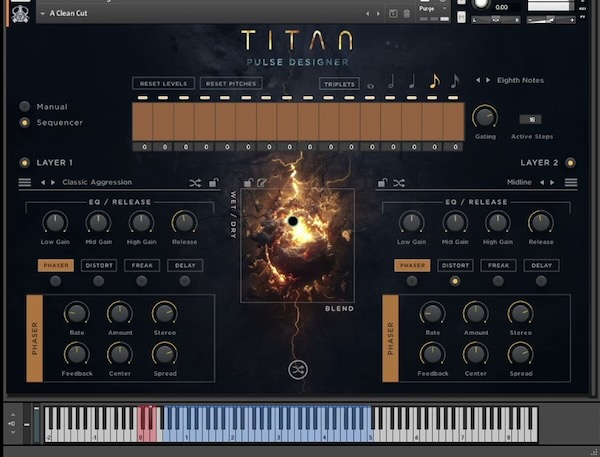Click Layer 1 Phaser Rate knob
Image resolution: width=600 pixels, height=457 pixels.
pyautogui.click(x=77, y=313)
